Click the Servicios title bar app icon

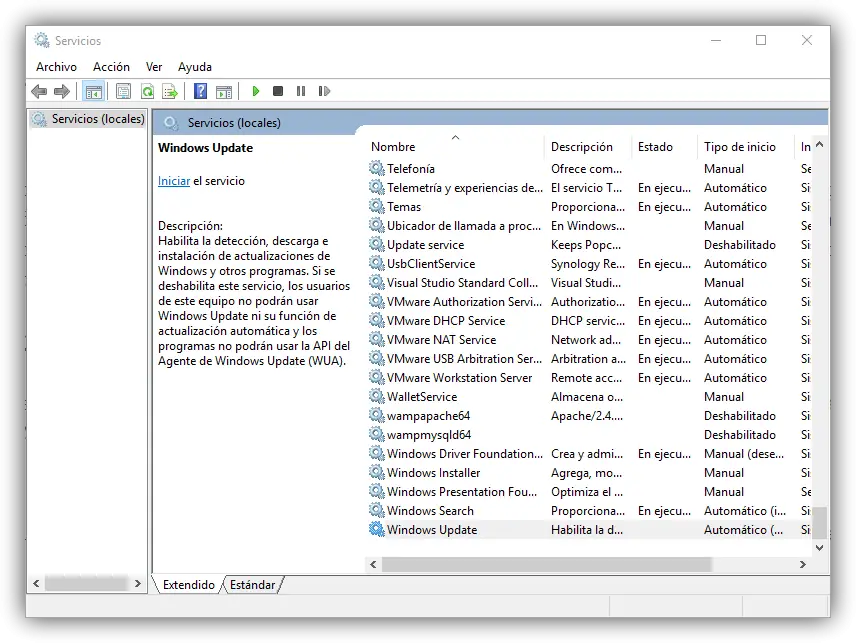coord(41,40)
